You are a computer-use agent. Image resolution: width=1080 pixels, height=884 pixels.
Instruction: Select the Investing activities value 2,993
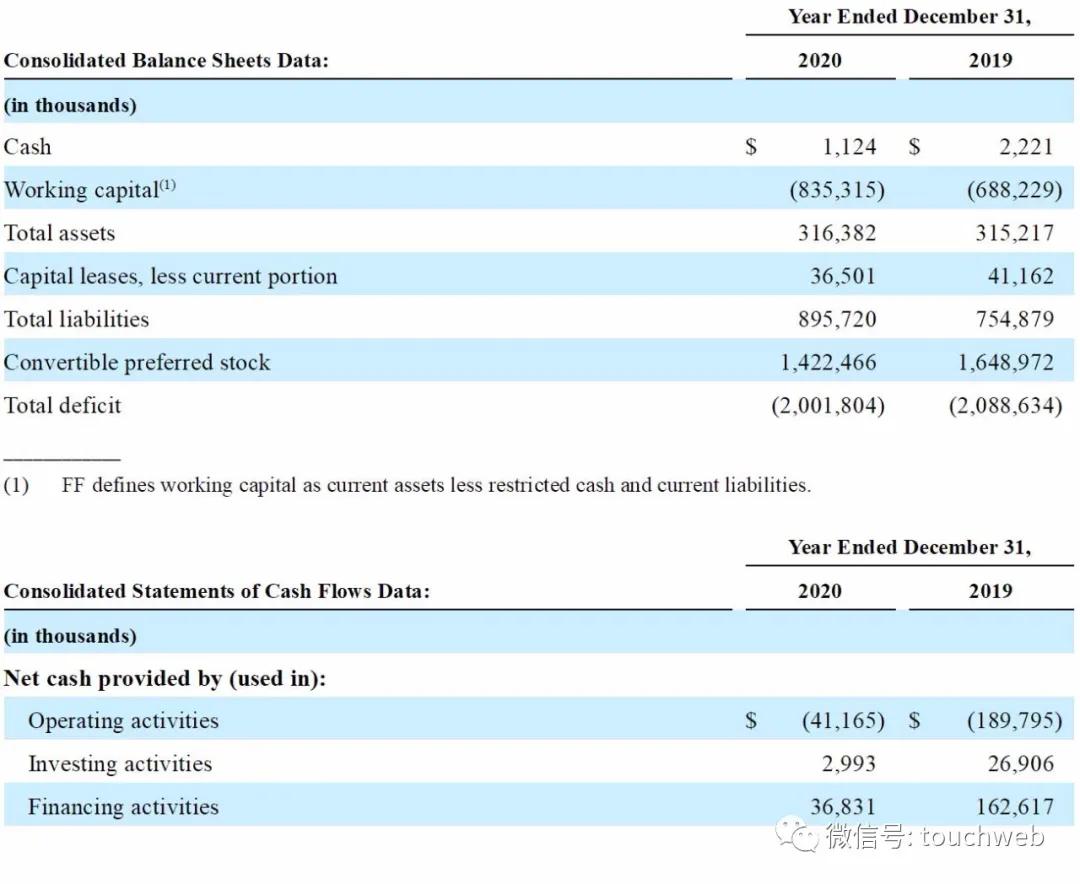tap(849, 763)
